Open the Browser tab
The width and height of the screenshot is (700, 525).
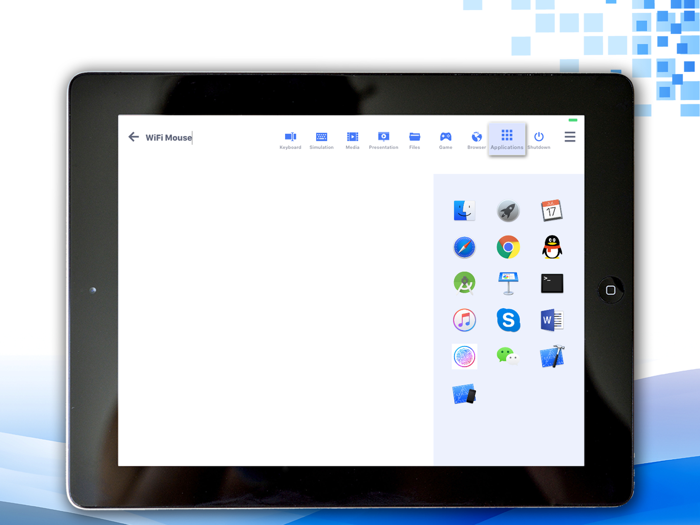click(476, 140)
